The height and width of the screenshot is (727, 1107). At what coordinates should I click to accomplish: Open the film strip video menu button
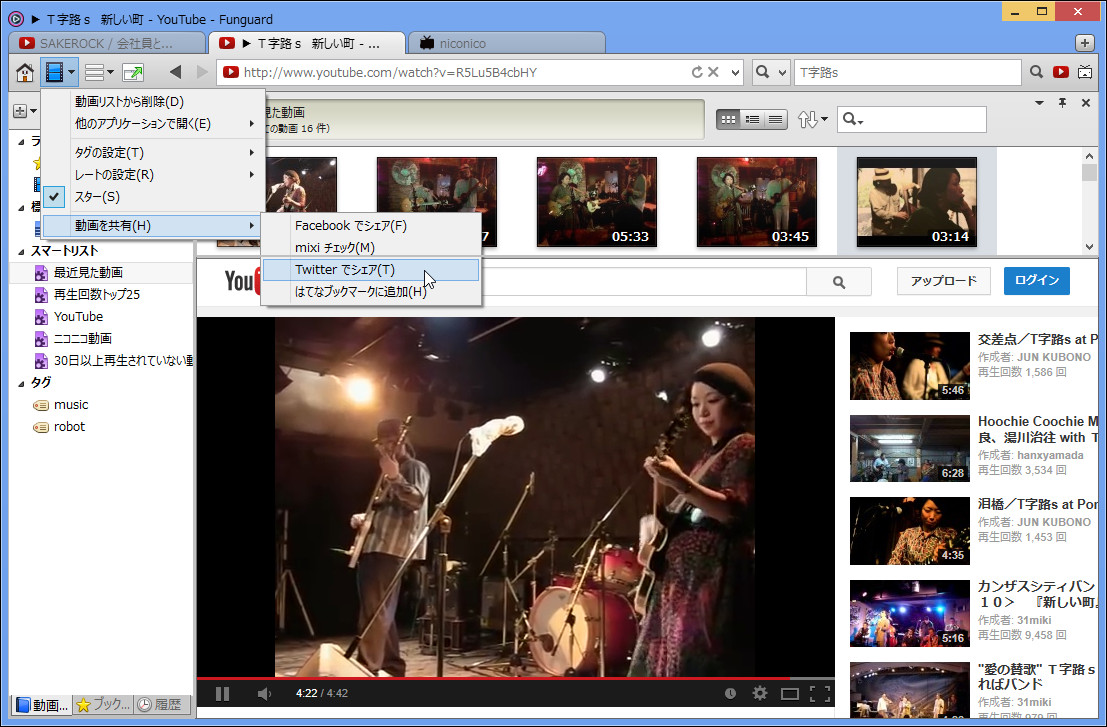coord(59,72)
